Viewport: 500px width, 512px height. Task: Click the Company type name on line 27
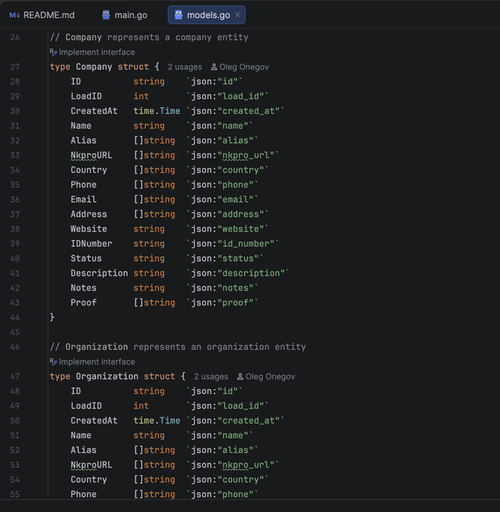click(x=94, y=67)
